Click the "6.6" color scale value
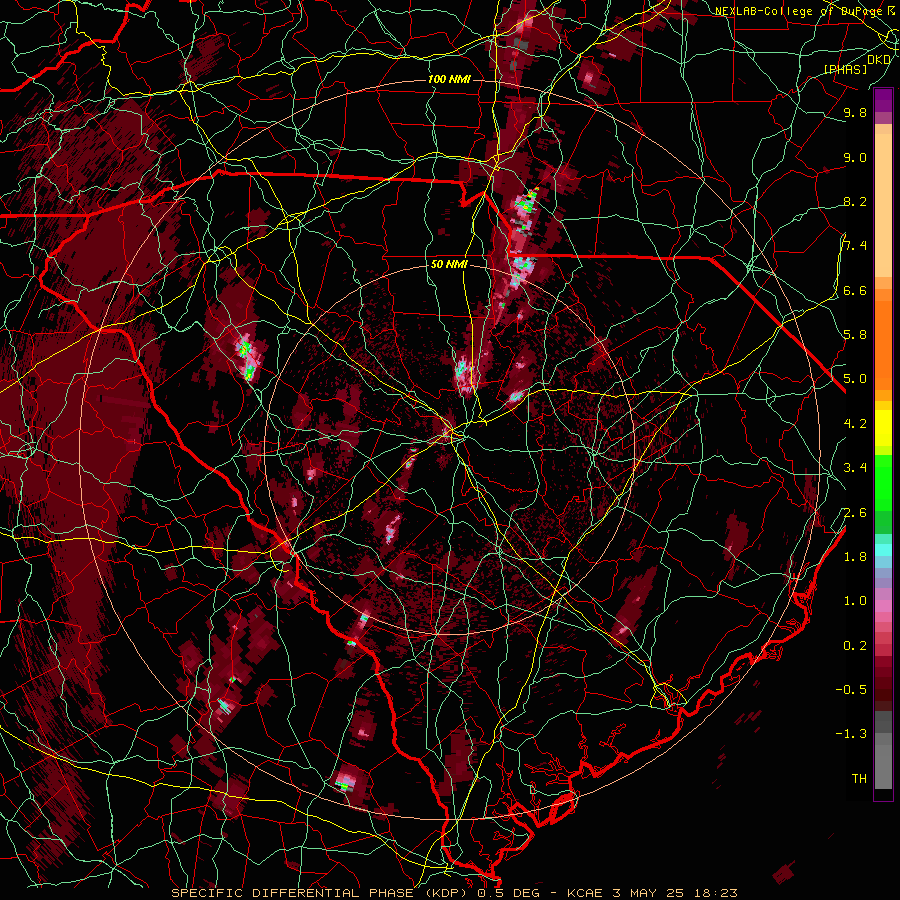This screenshot has height=900, width=900. (x=855, y=290)
